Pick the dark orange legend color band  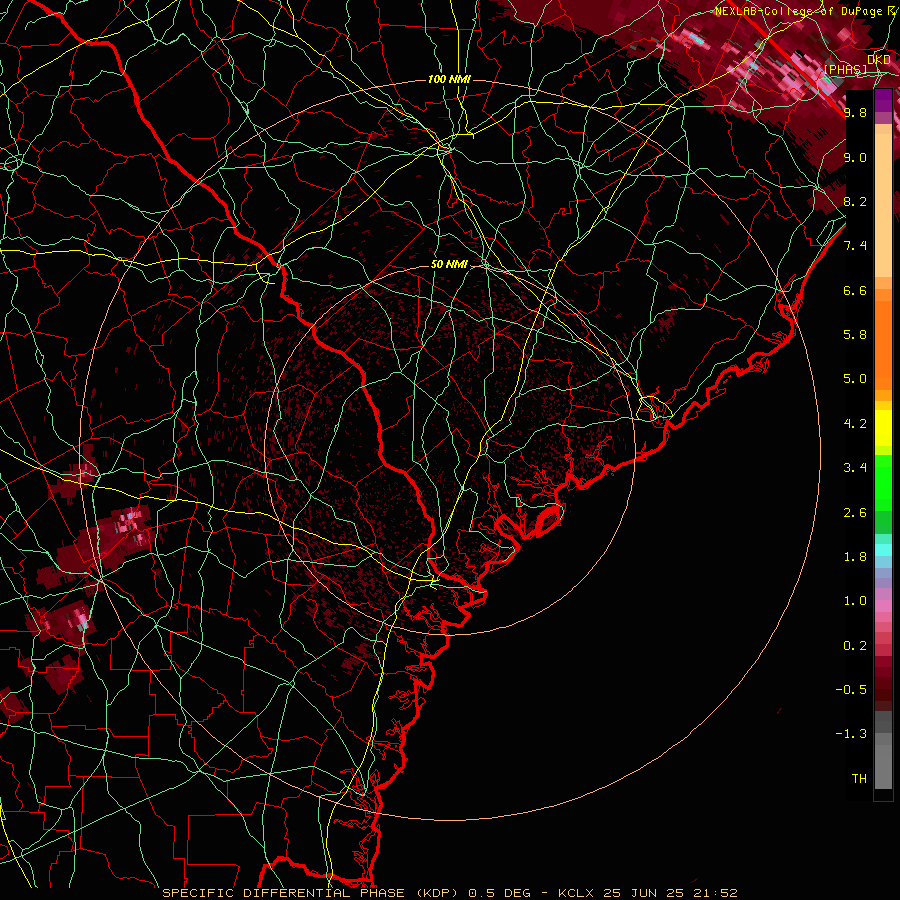[x=883, y=345]
